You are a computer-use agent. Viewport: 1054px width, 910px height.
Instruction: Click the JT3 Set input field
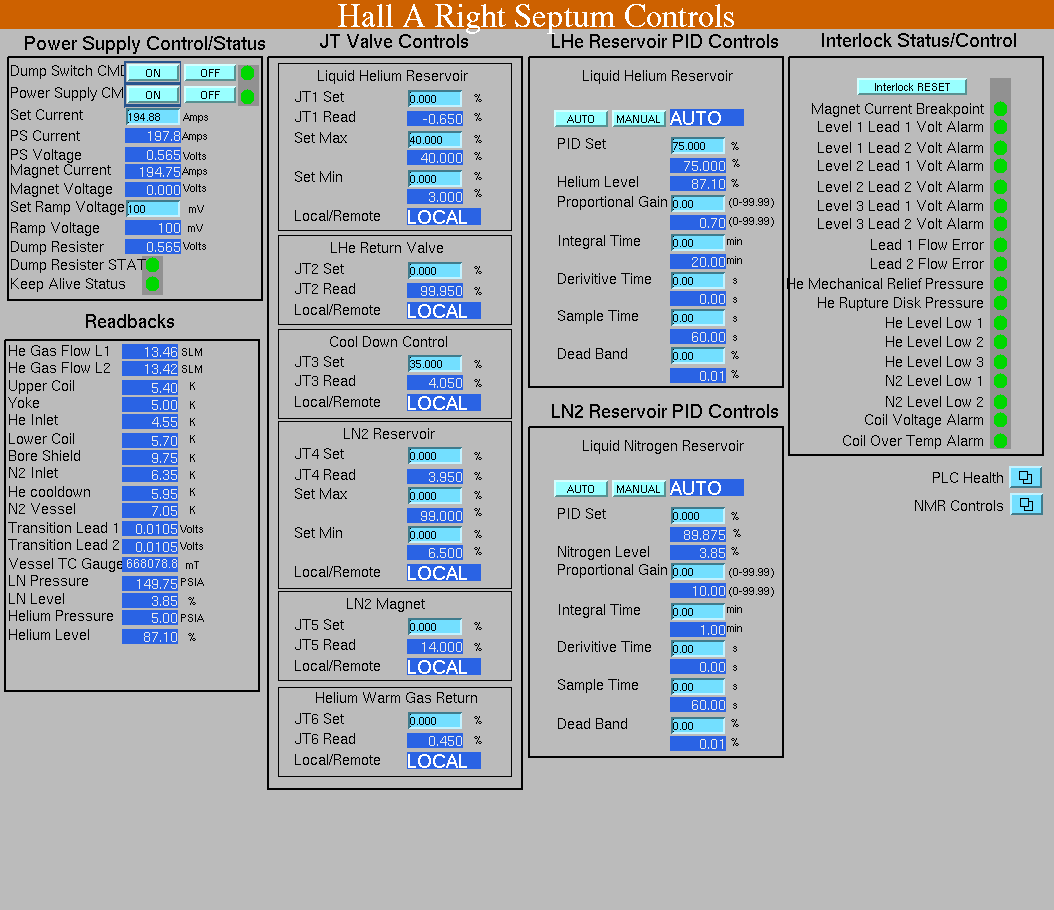[x=435, y=364]
